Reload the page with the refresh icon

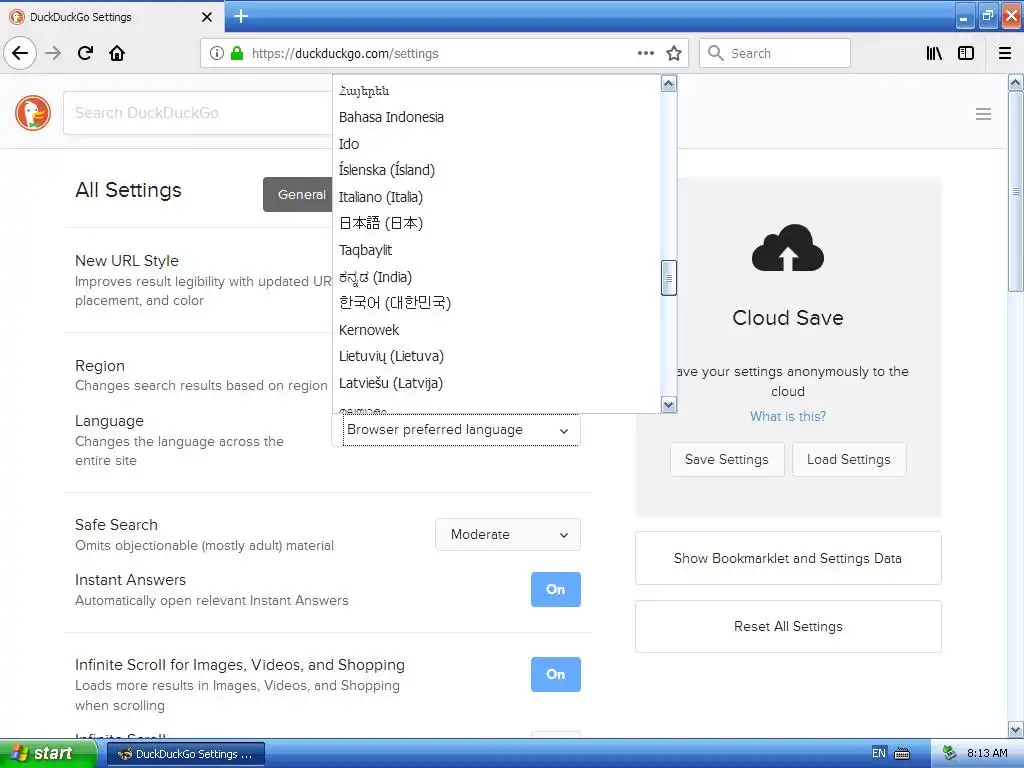point(86,53)
